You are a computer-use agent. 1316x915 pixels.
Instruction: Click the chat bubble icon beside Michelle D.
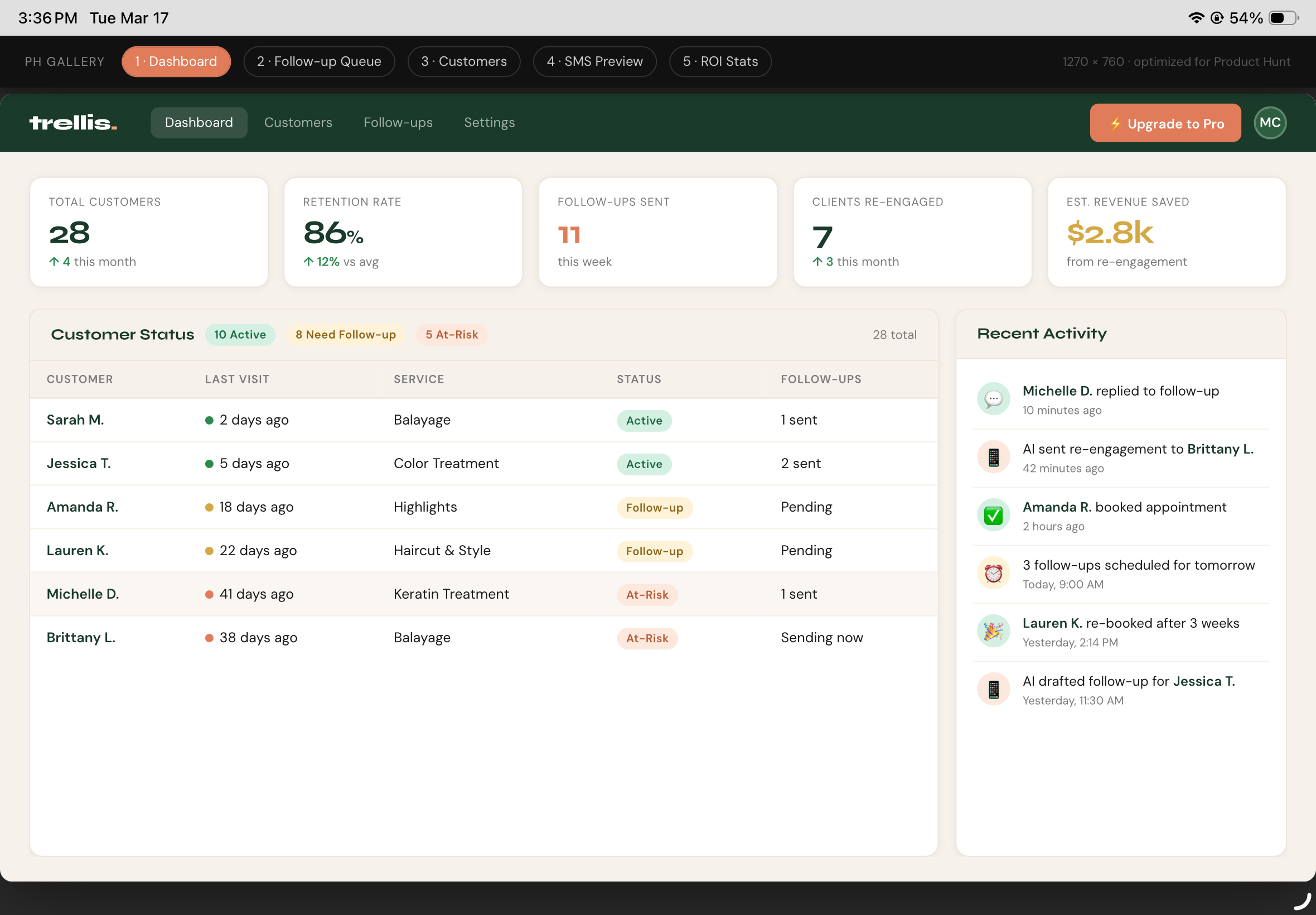[993, 399]
